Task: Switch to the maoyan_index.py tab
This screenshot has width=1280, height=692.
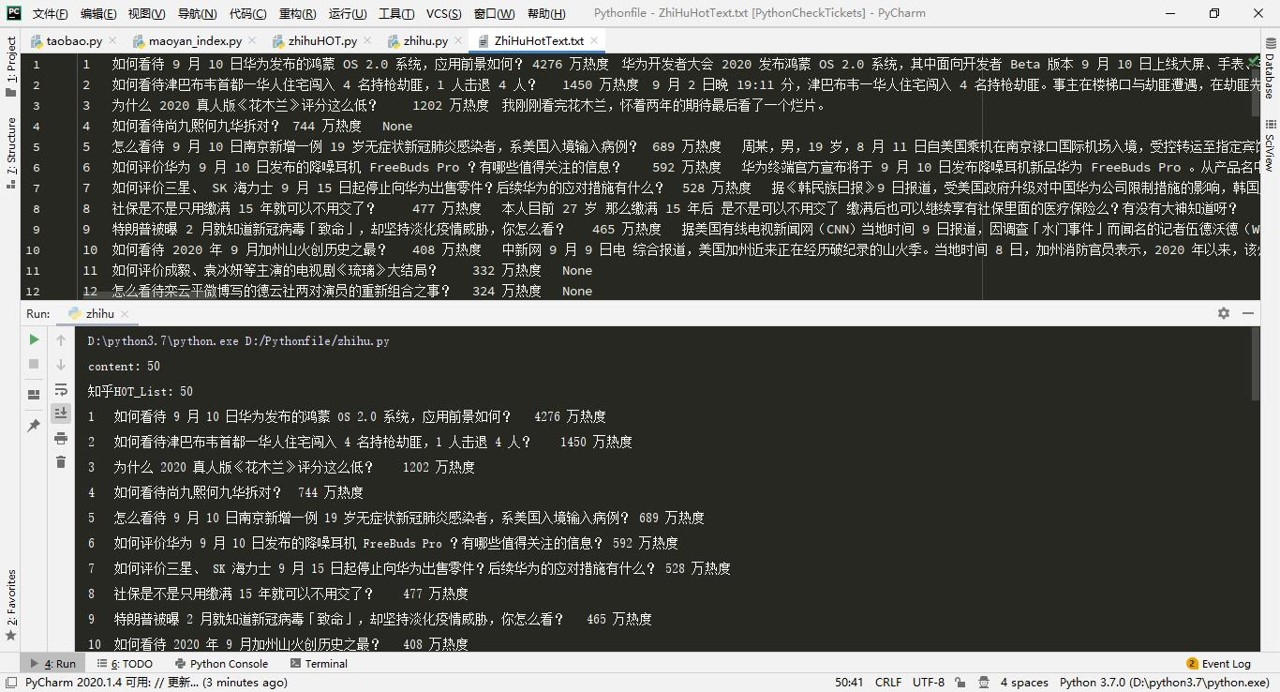Action: point(195,41)
